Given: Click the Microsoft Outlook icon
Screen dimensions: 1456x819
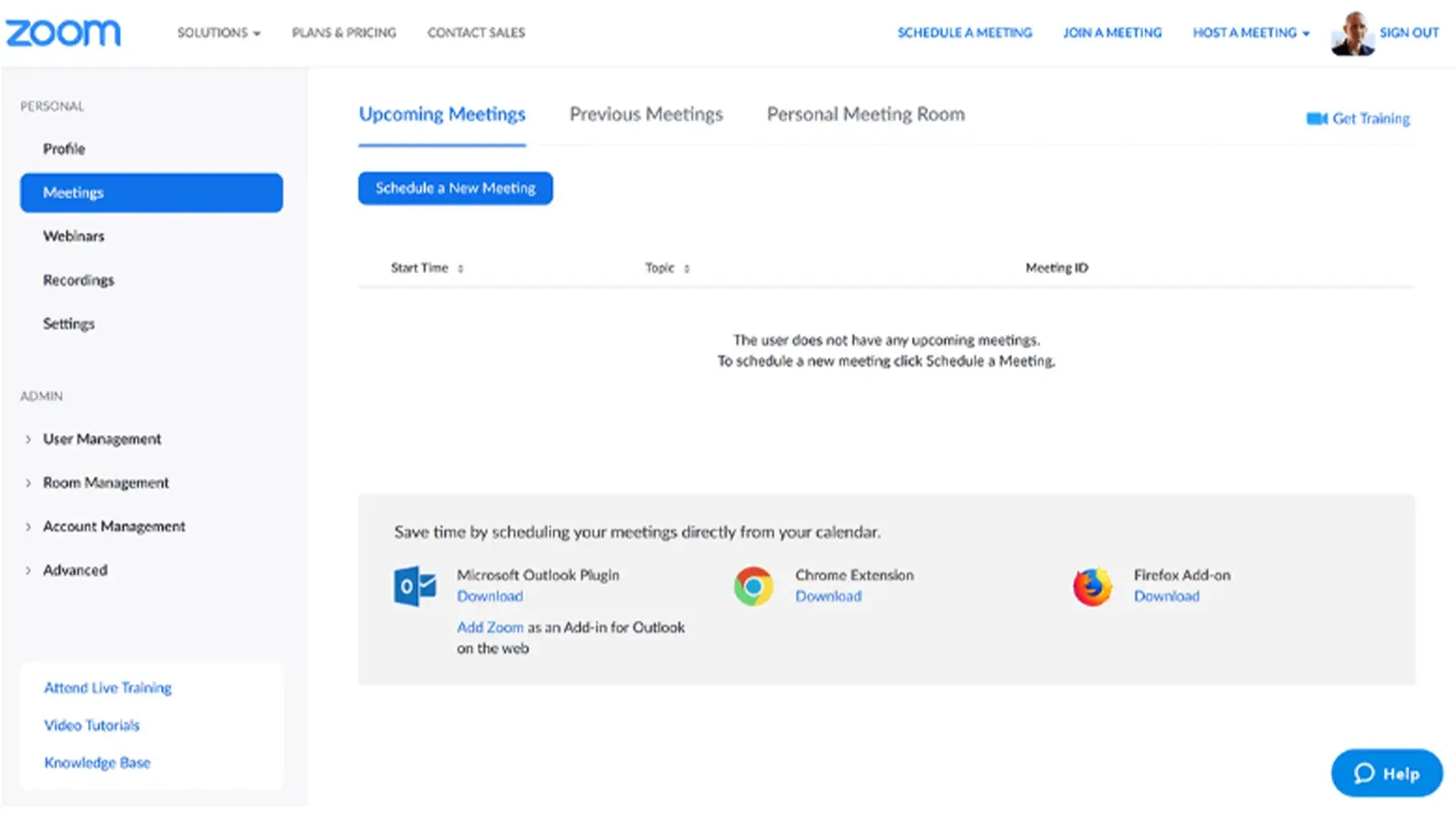Looking at the screenshot, I should [x=415, y=586].
